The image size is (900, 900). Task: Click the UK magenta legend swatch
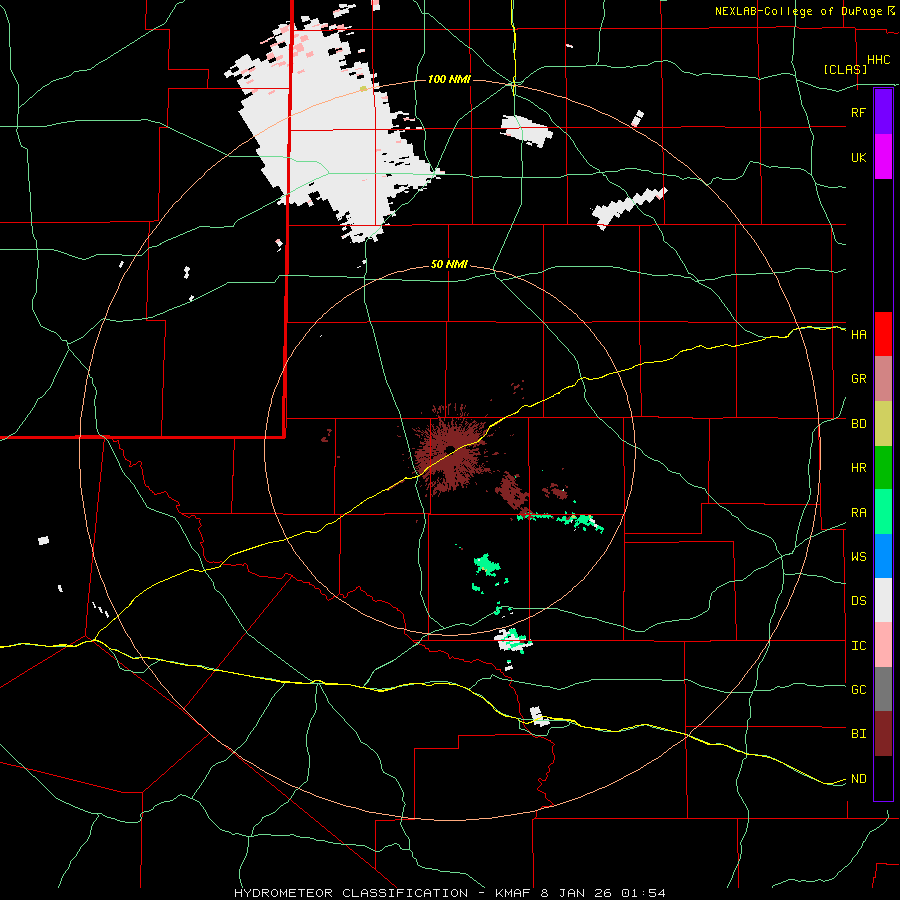pyautogui.click(x=883, y=157)
